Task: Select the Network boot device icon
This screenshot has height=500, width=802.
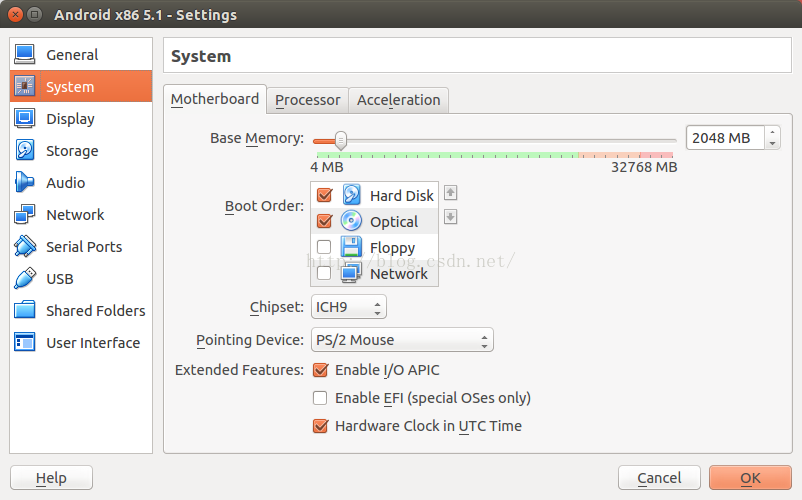Action: click(351, 273)
